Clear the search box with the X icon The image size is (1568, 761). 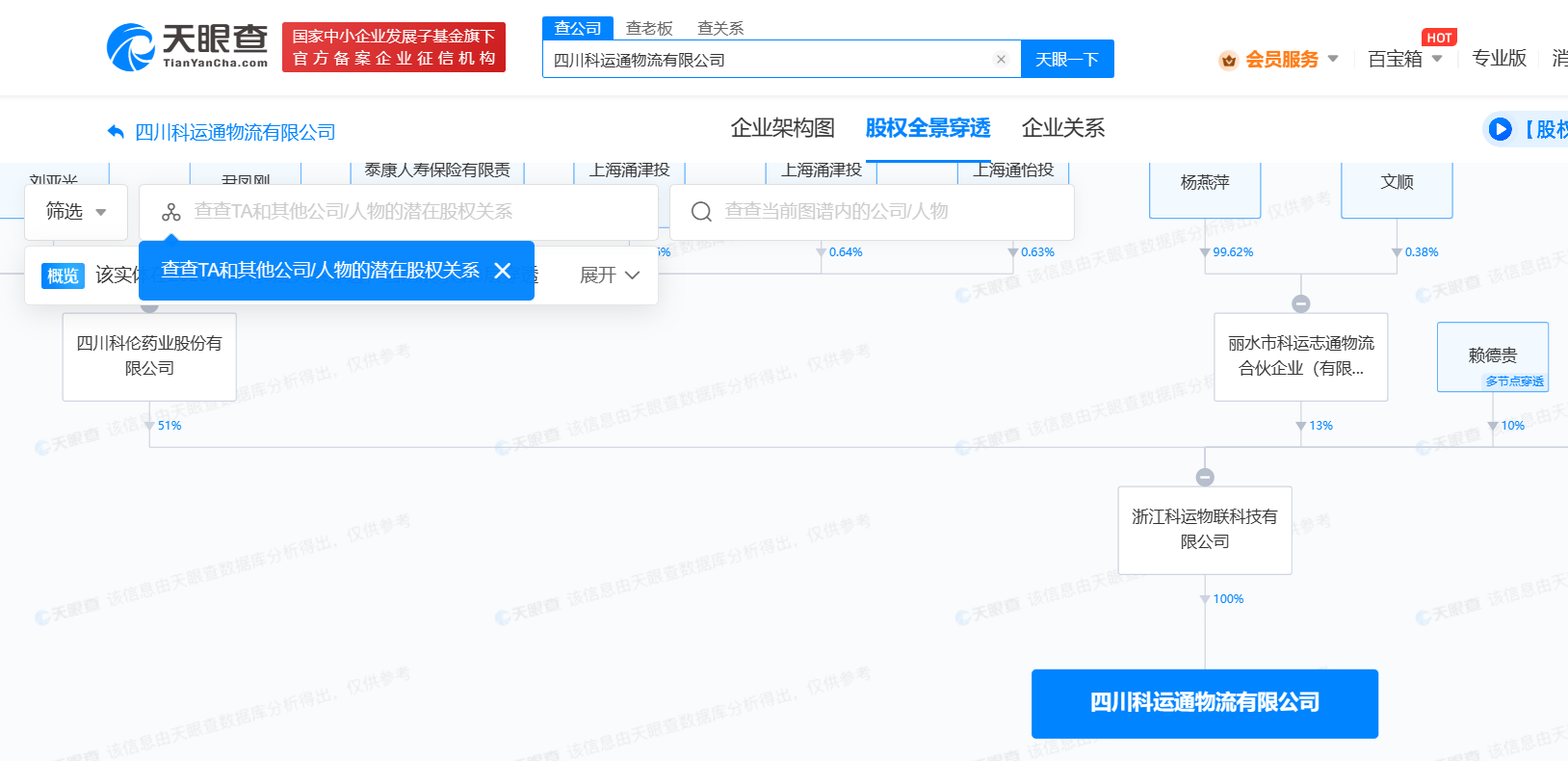(1001, 60)
